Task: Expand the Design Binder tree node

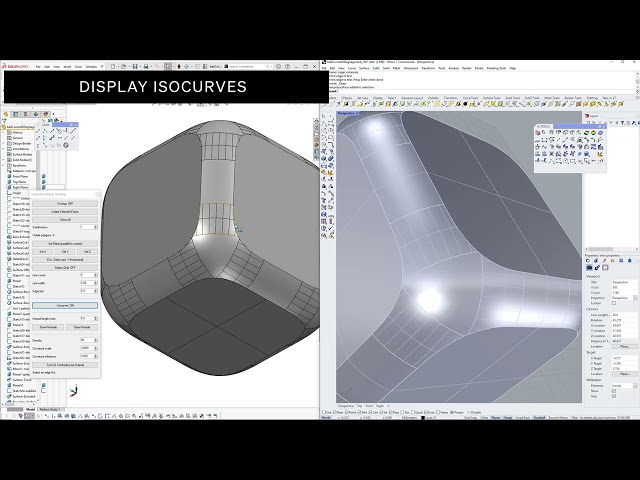Action: [4, 144]
